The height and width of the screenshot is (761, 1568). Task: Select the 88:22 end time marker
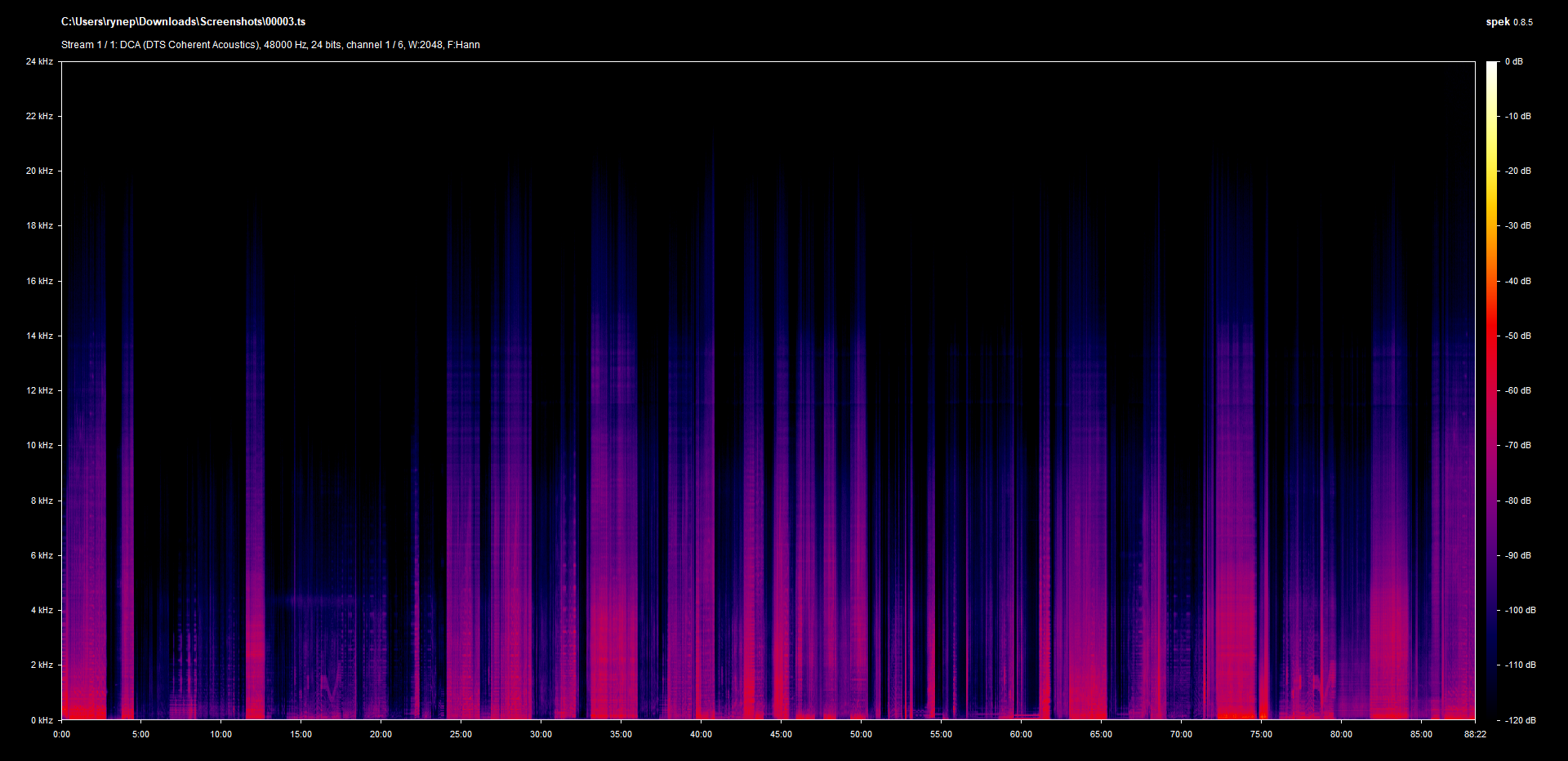(x=1475, y=734)
